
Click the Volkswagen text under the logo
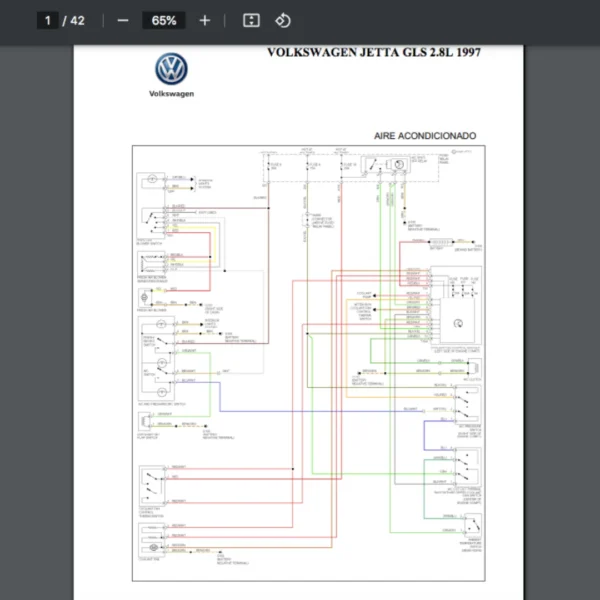click(171, 94)
